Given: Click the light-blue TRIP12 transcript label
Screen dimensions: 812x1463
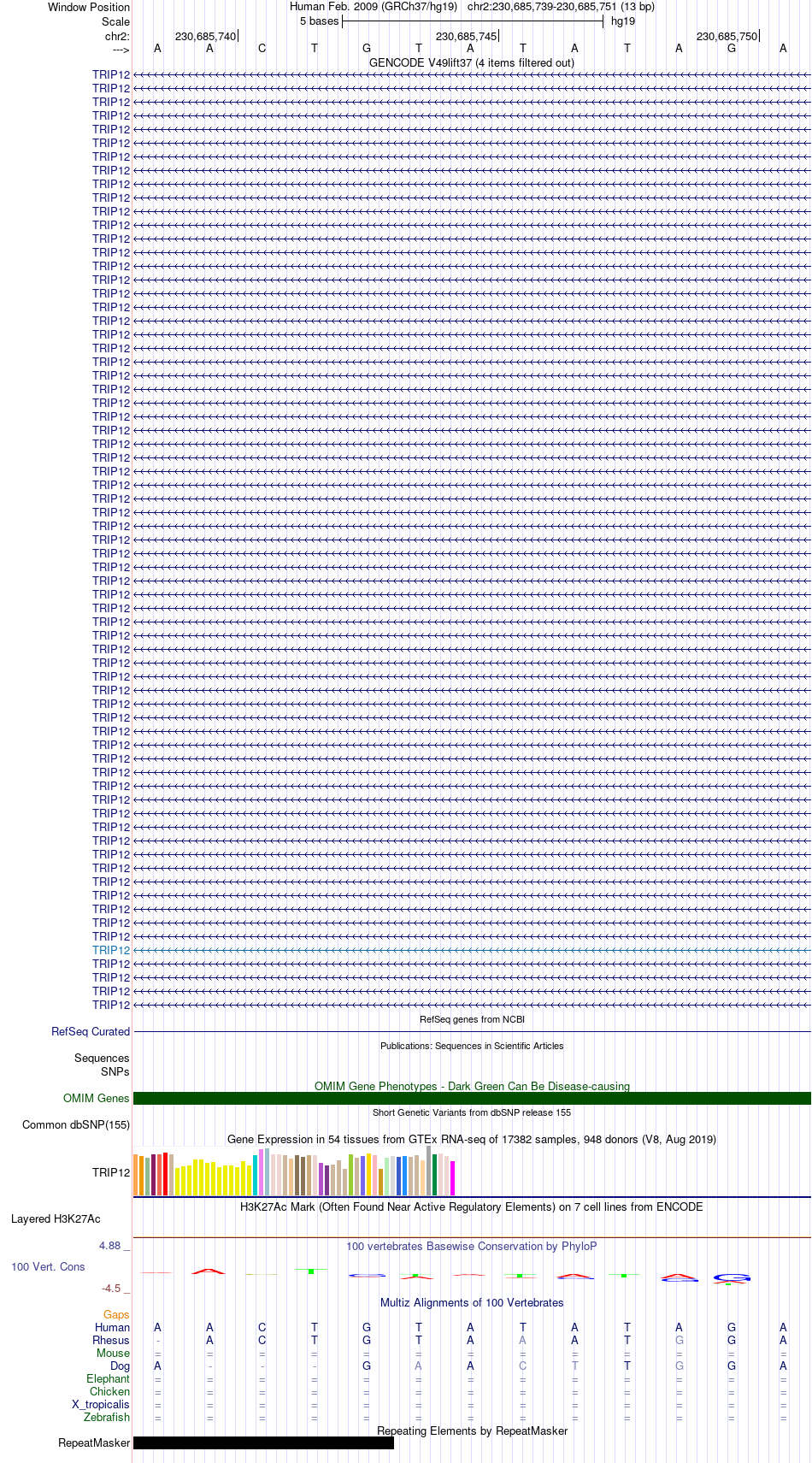Looking at the screenshot, I should pos(111,950).
